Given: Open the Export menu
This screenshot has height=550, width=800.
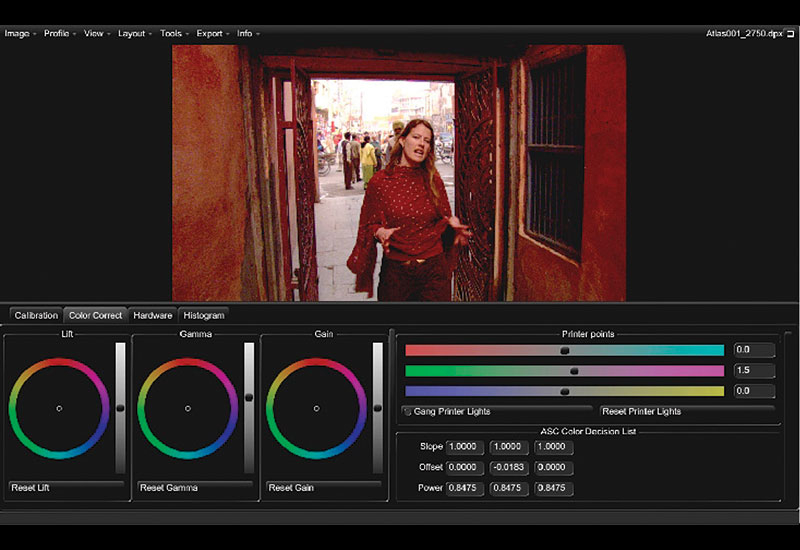Looking at the screenshot, I should click(213, 34).
